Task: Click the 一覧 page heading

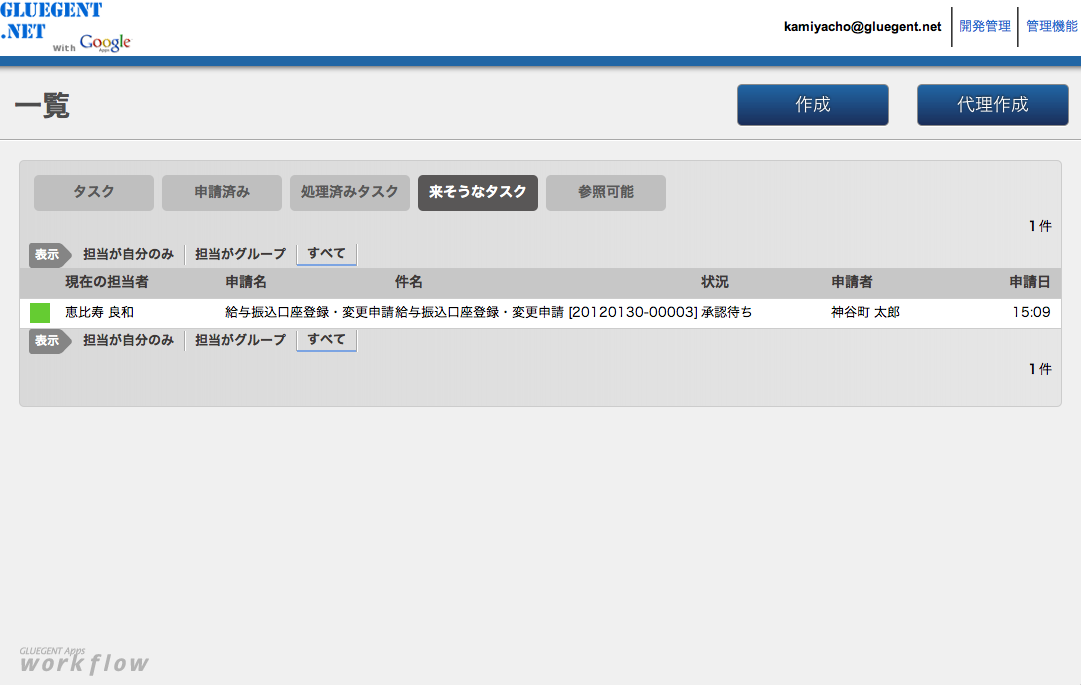Action: click(42, 105)
